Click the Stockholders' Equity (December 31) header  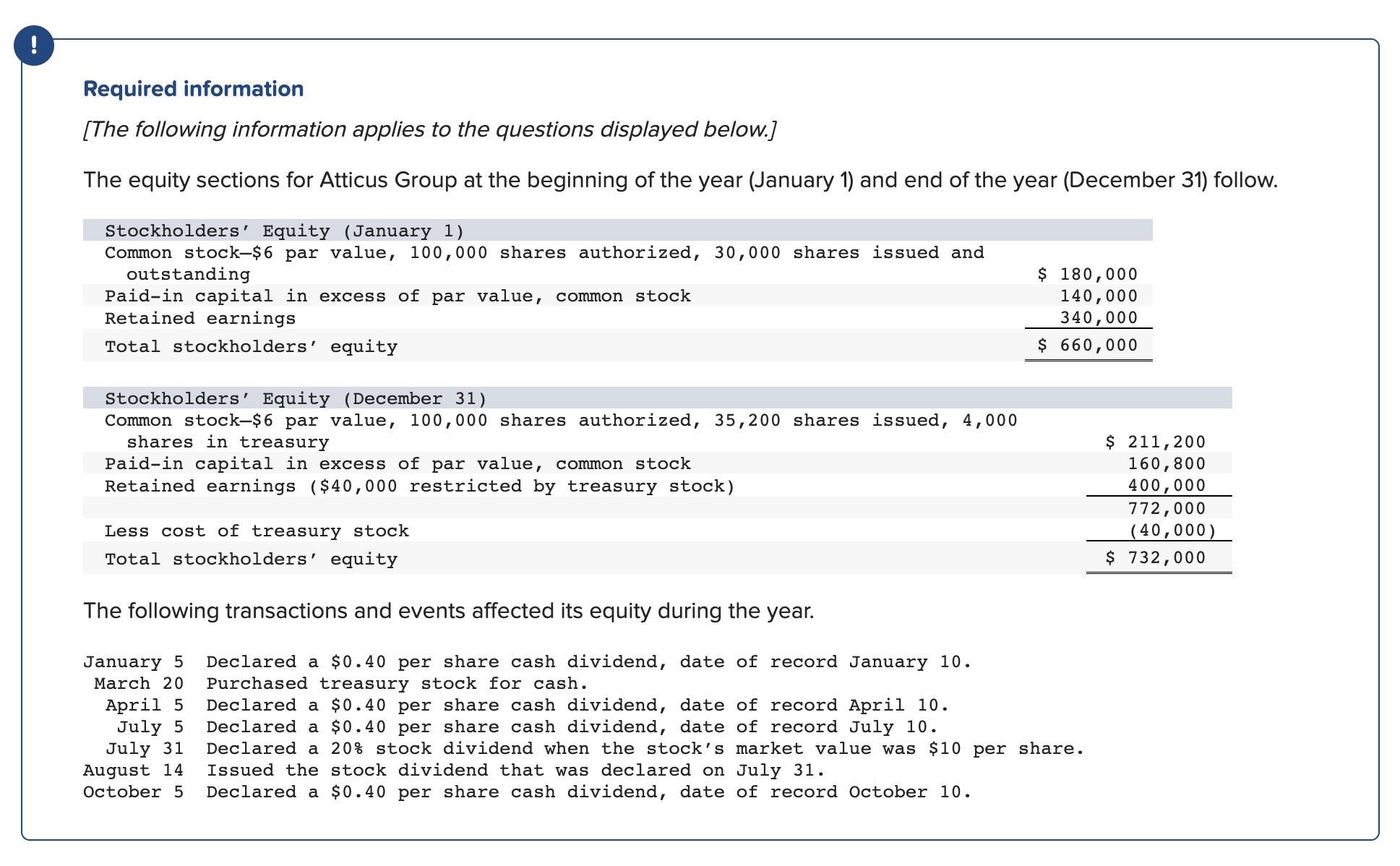tap(296, 398)
